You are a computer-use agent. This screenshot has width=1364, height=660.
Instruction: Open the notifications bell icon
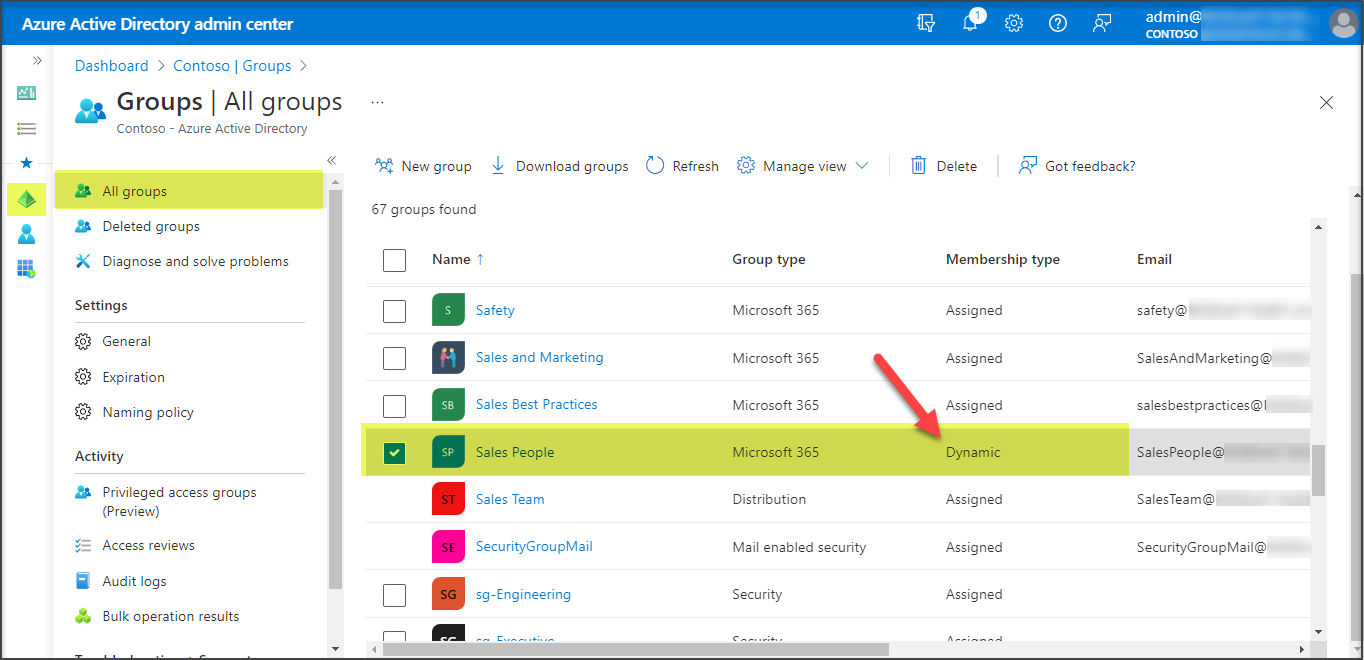970,23
